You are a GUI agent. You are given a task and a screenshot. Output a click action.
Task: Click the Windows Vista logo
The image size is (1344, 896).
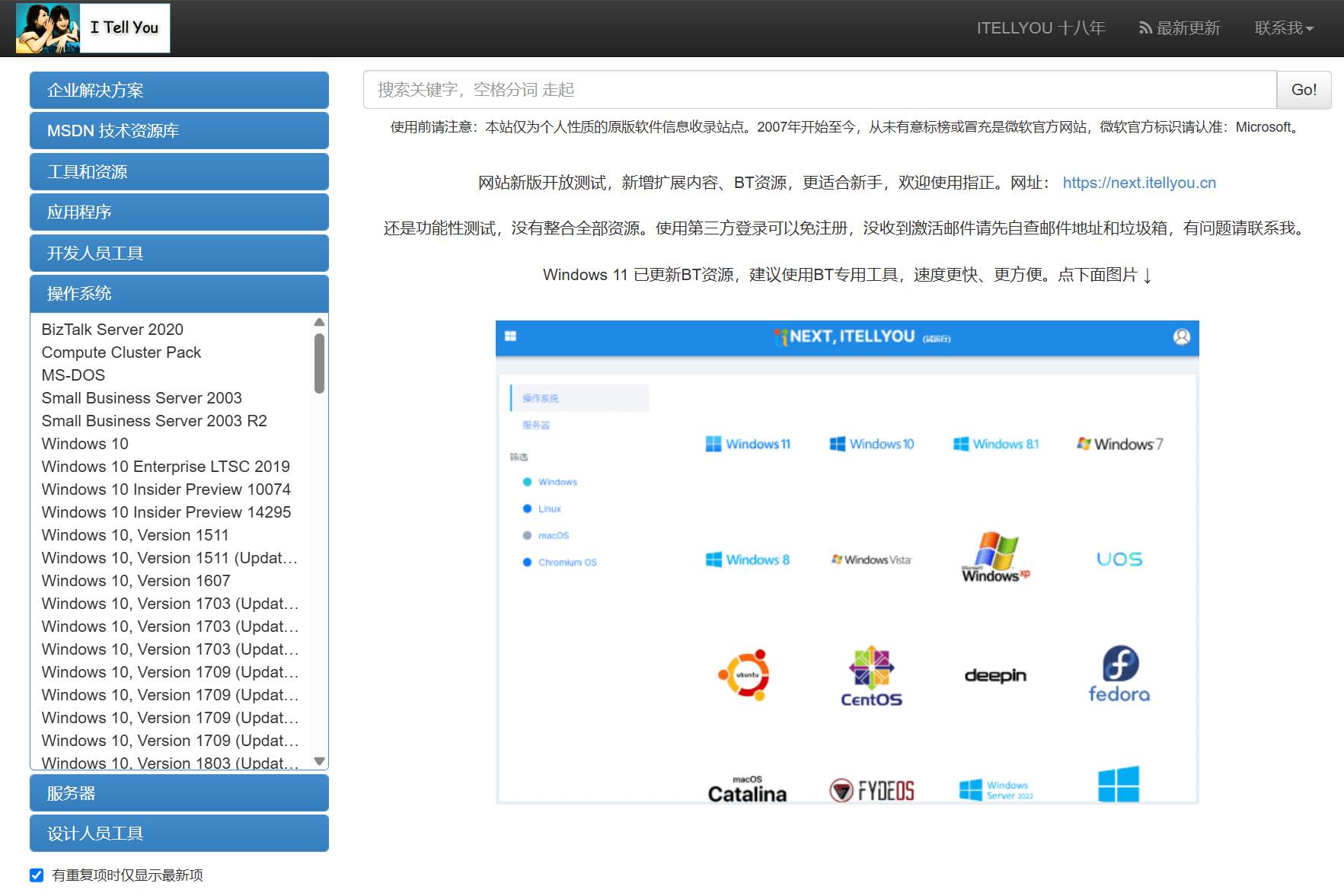tap(871, 560)
